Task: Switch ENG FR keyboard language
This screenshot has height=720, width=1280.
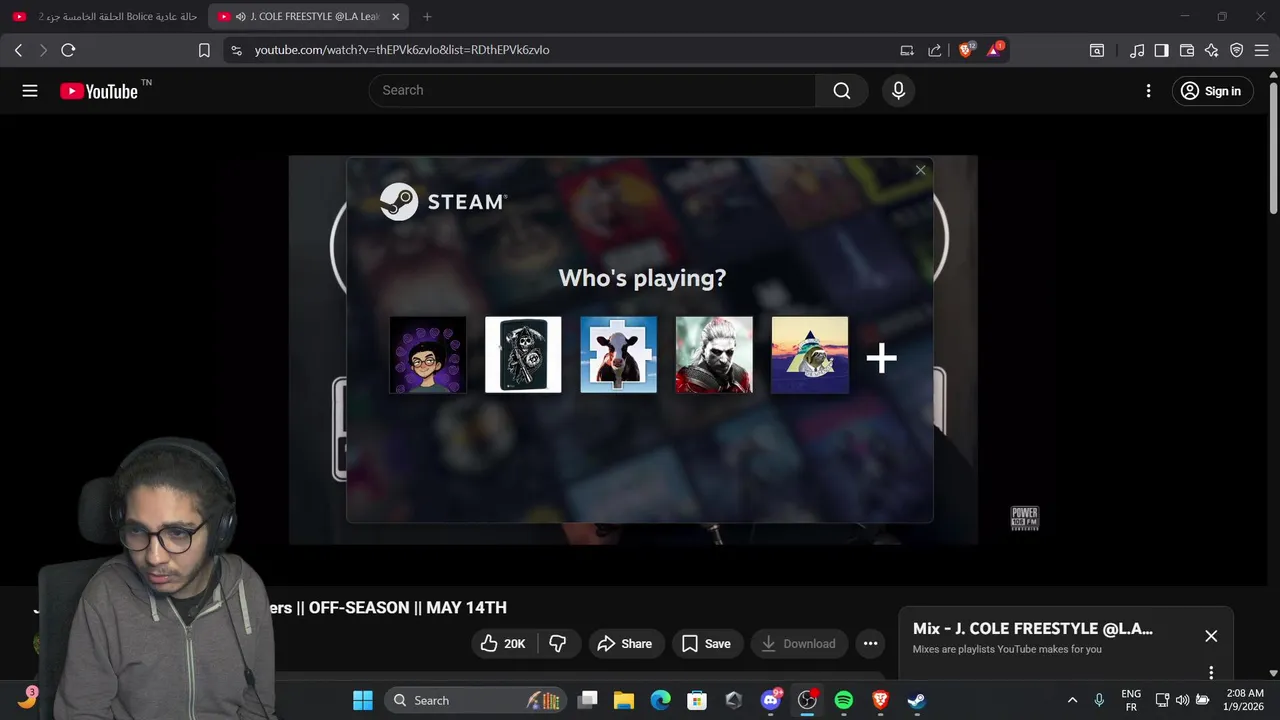Action: tap(1131, 700)
